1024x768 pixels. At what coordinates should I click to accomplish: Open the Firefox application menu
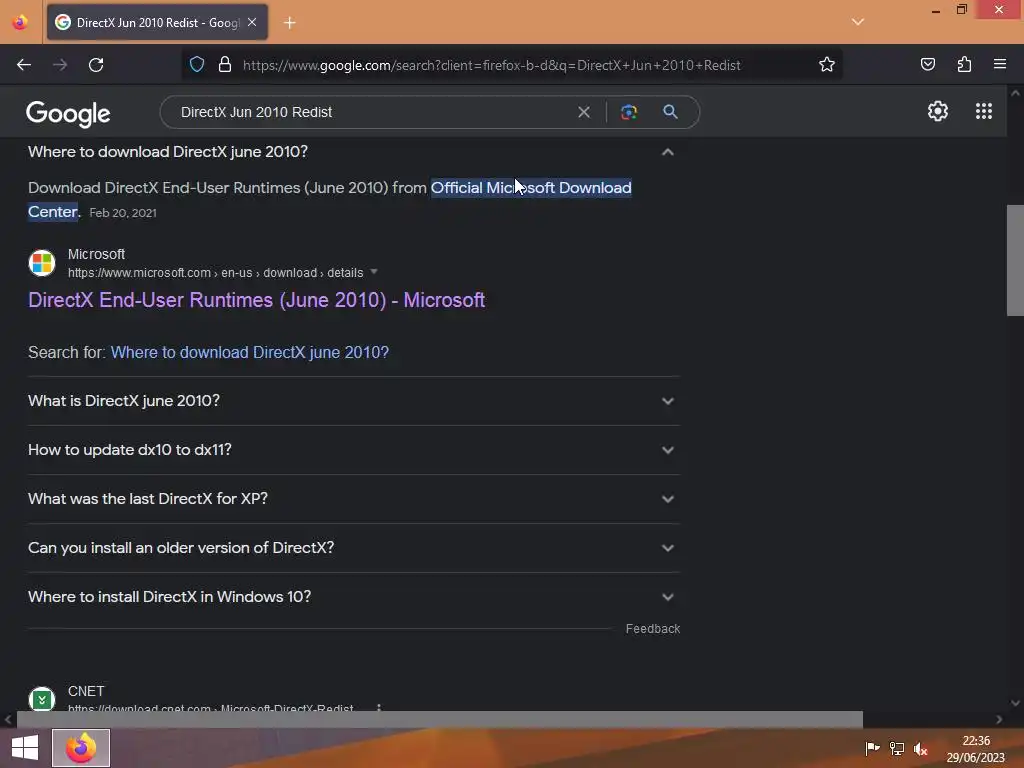[1000, 64]
